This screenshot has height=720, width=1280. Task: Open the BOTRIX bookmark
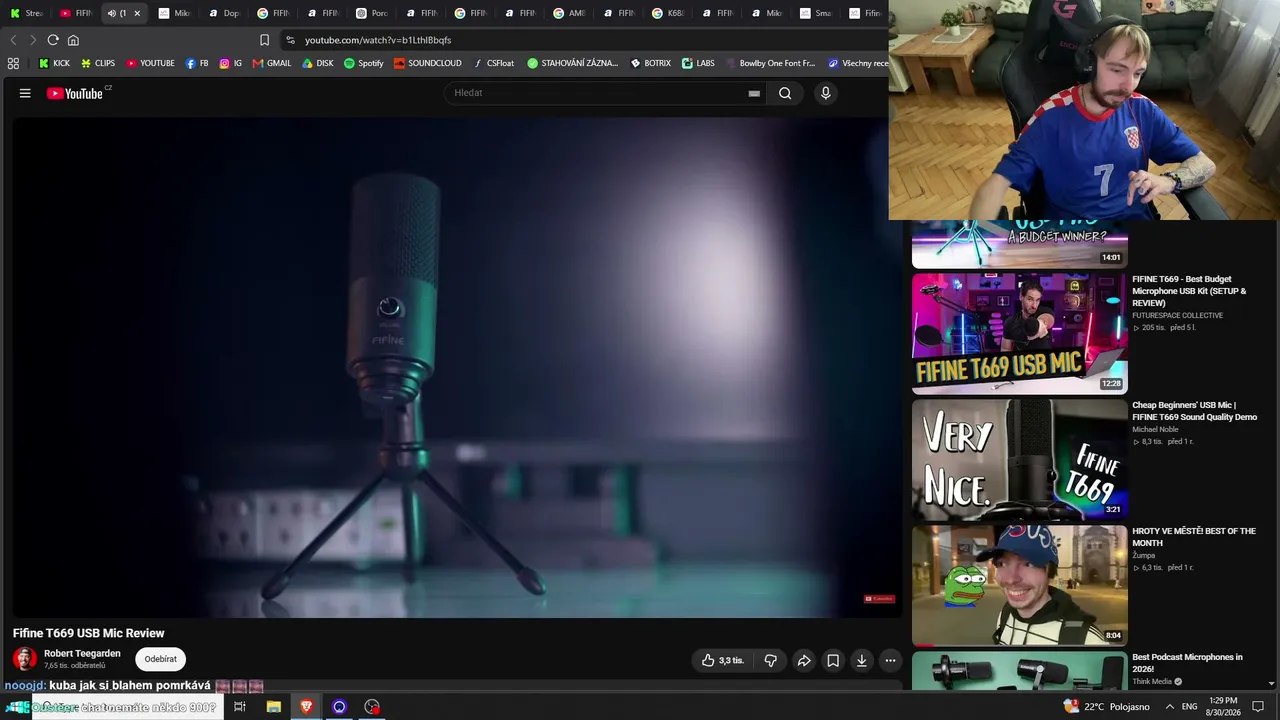click(x=651, y=63)
